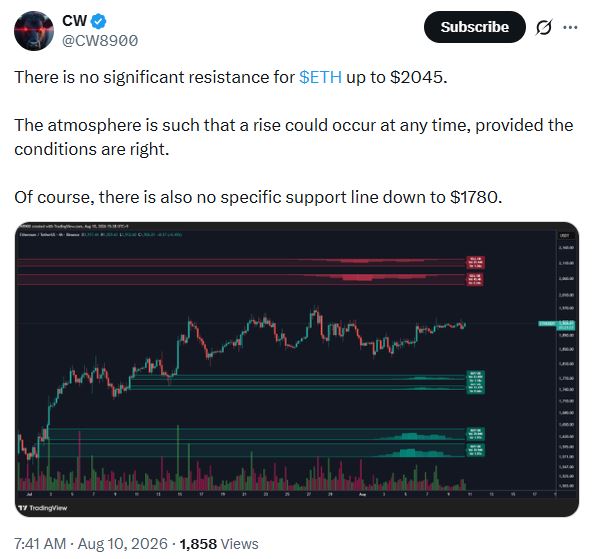
Task: Click the USDT price axis header
Action: click(x=565, y=236)
